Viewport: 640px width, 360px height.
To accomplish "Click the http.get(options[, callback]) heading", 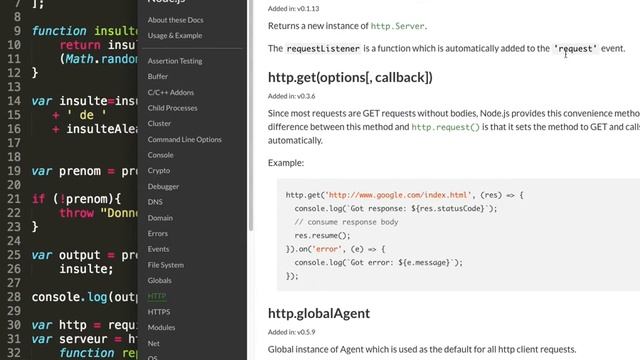I will click(x=350, y=78).
